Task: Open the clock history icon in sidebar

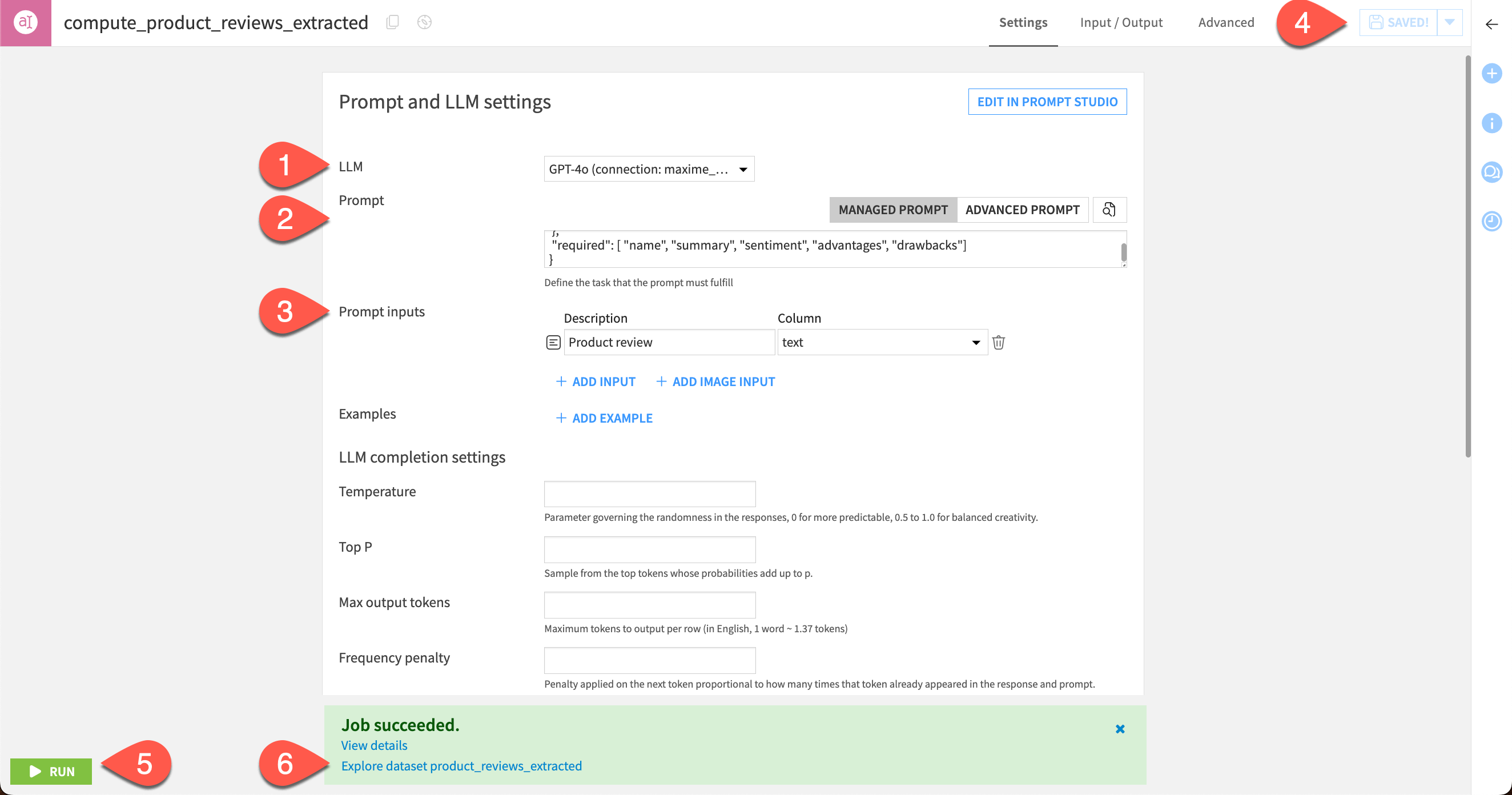Action: click(1491, 222)
